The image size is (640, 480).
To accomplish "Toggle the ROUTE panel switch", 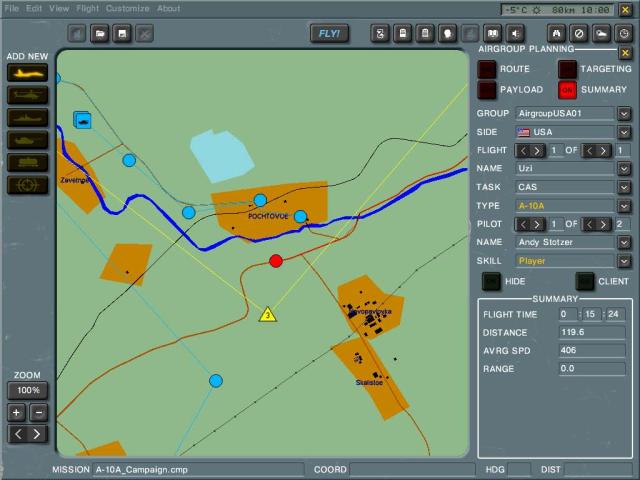I will [486, 69].
